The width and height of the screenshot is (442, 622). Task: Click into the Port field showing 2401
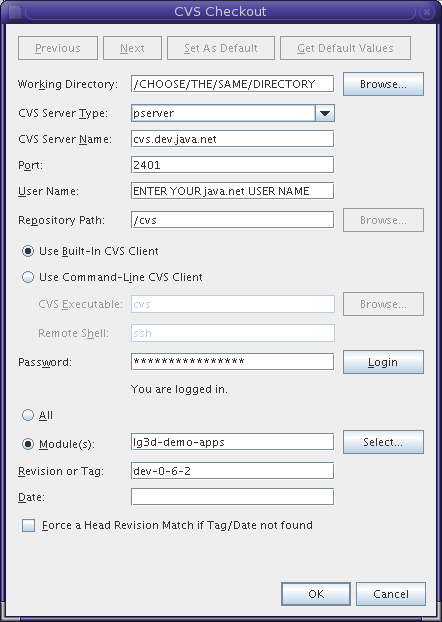click(233, 165)
